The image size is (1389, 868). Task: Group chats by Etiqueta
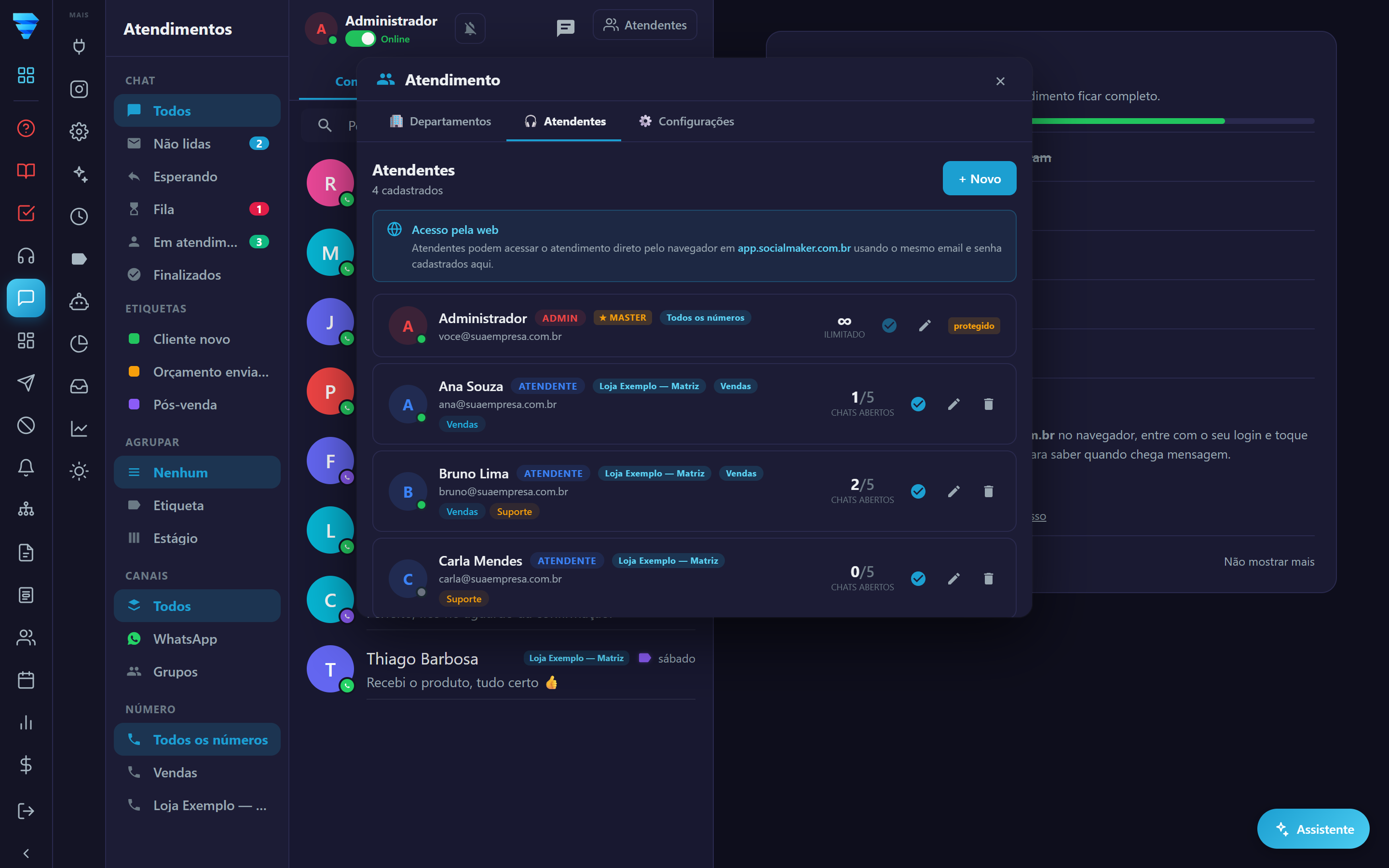(x=197, y=505)
